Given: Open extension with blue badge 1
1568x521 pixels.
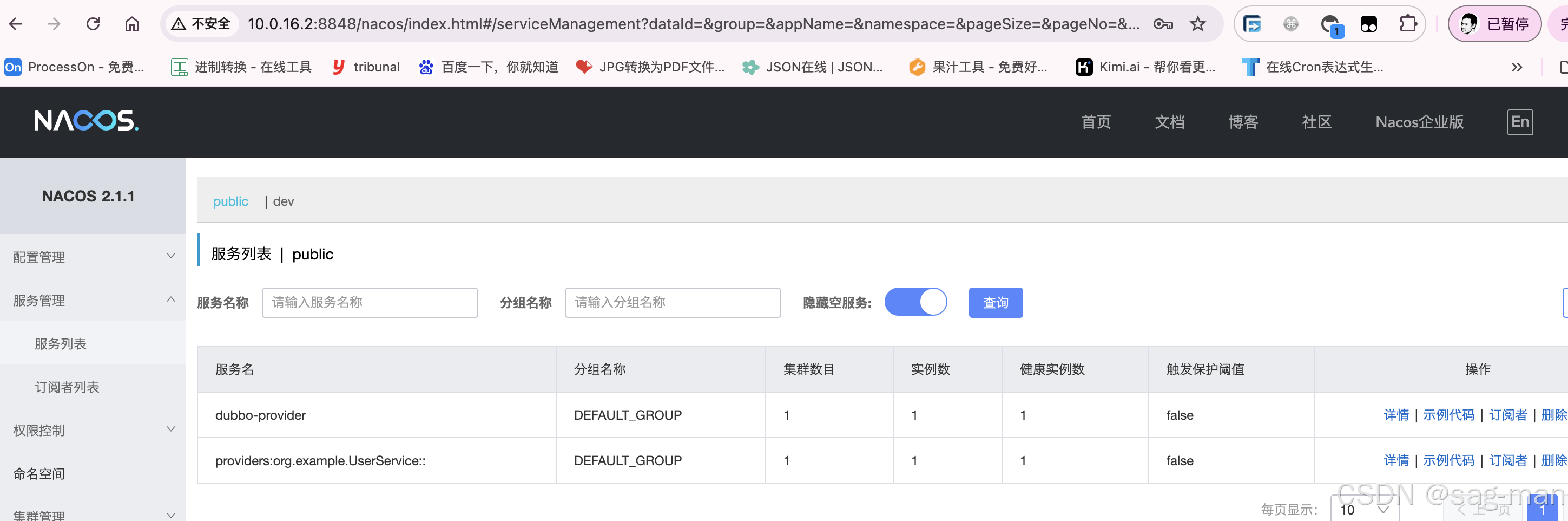Looking at the screenshot, I should [1331, 25].
